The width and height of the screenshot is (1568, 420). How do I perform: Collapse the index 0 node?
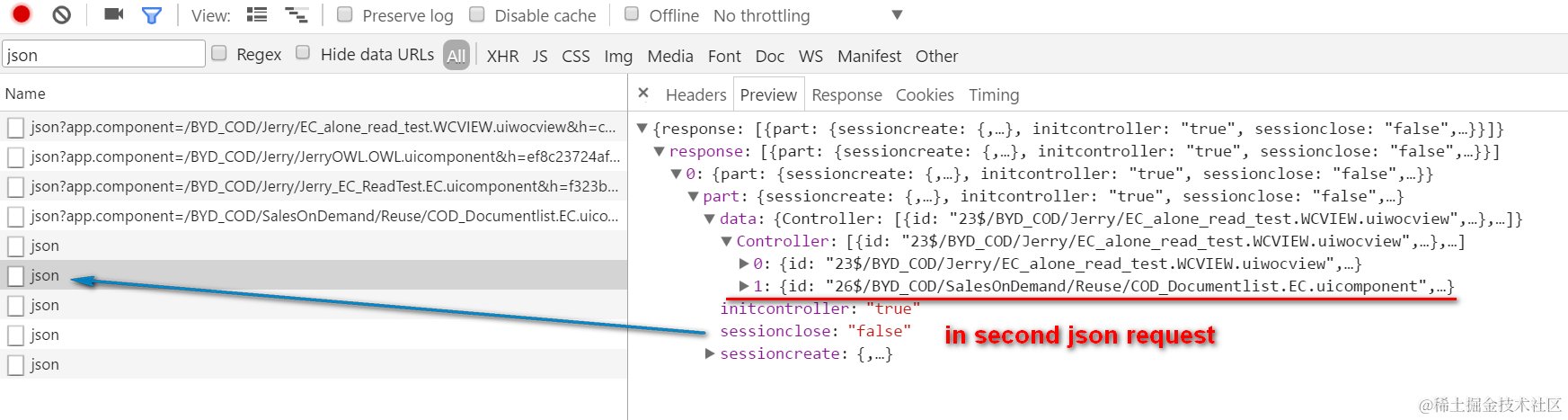pos(676,174)
